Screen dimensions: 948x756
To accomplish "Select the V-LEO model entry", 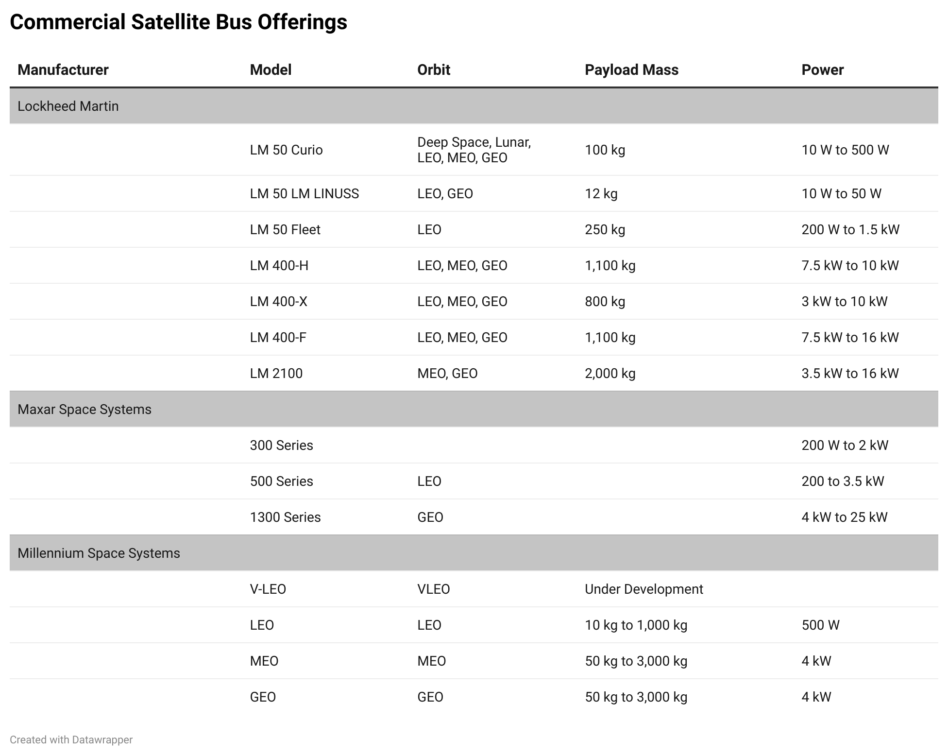I will [267, 590].
